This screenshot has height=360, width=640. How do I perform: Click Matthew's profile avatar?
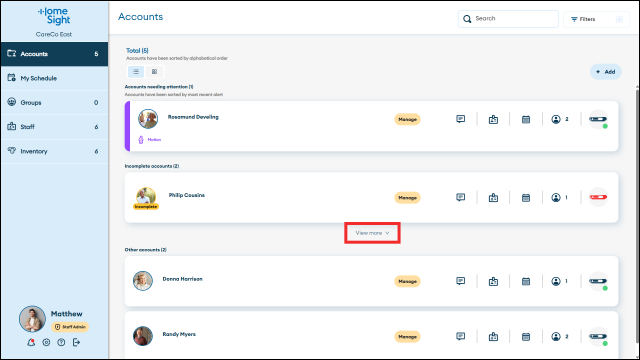click(x=32, y=319)
